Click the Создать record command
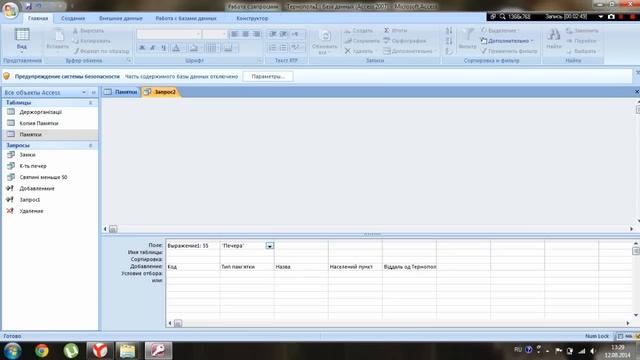The height and width of the screenshot is (360, 640). click(x=358, y=31)
